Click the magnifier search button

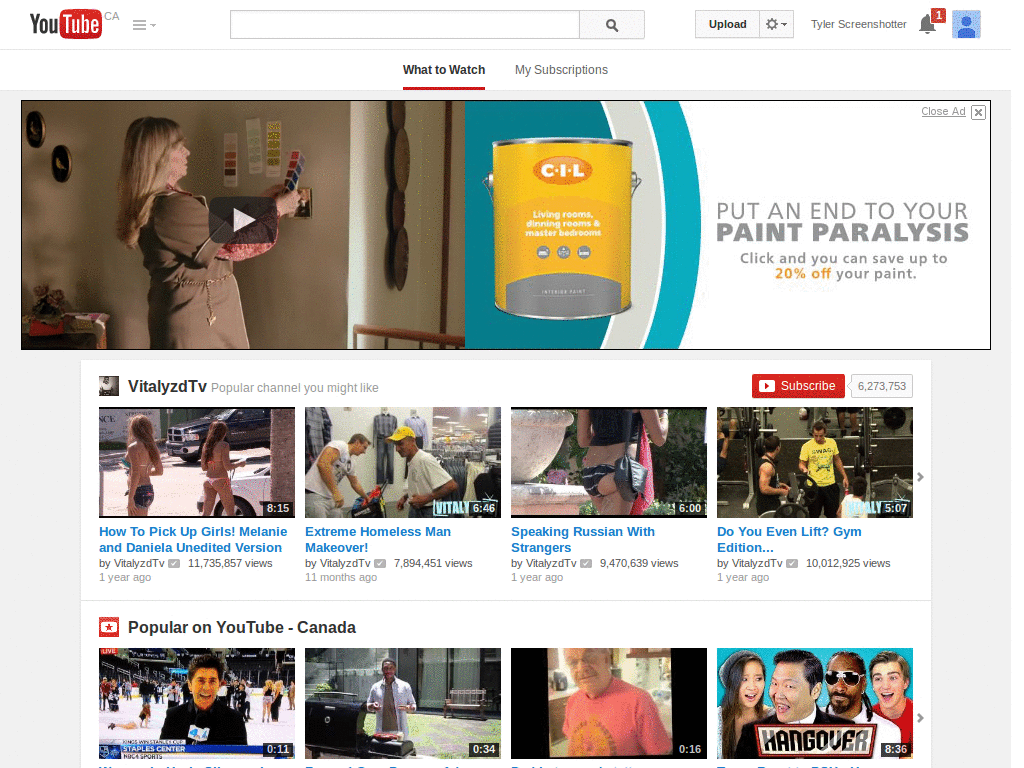(x=612, y=25)
